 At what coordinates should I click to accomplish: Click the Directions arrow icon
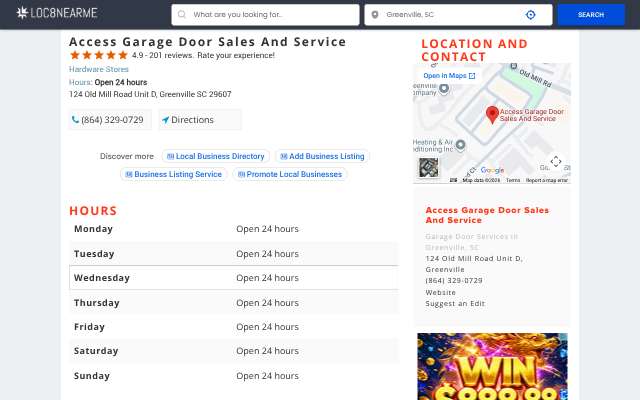(x=165, y=120)
